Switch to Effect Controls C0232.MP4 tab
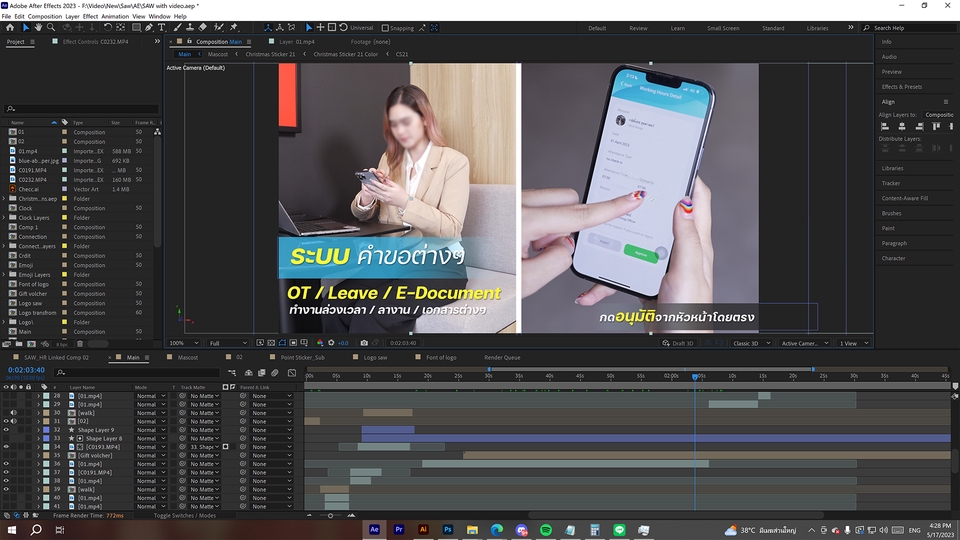Image resolution: width=960 pixels, height=540 pixels. click(x=96, y=42)
